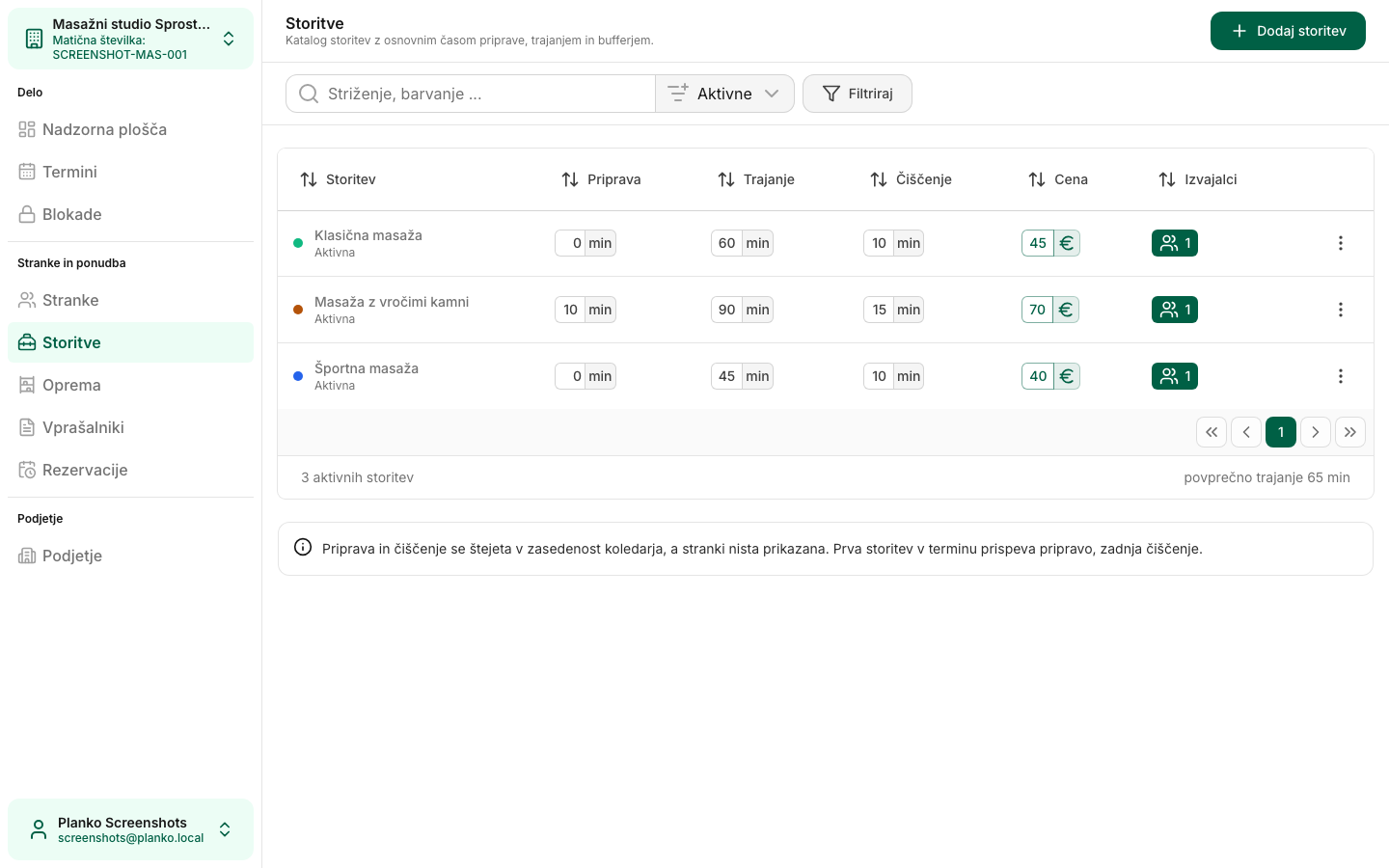Click the Klasična masaža price badge 45 €
The height and width of the screenshot is (868, 1389).
coord(1050,243)
